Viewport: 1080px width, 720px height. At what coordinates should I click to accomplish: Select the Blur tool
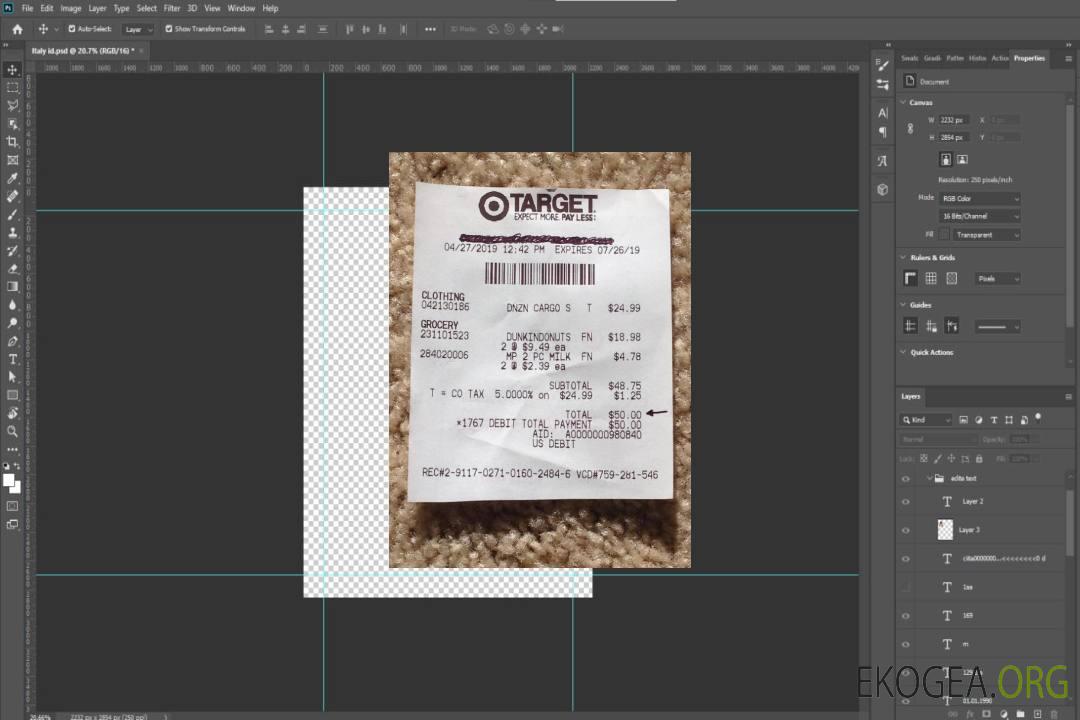click(12, 305)
